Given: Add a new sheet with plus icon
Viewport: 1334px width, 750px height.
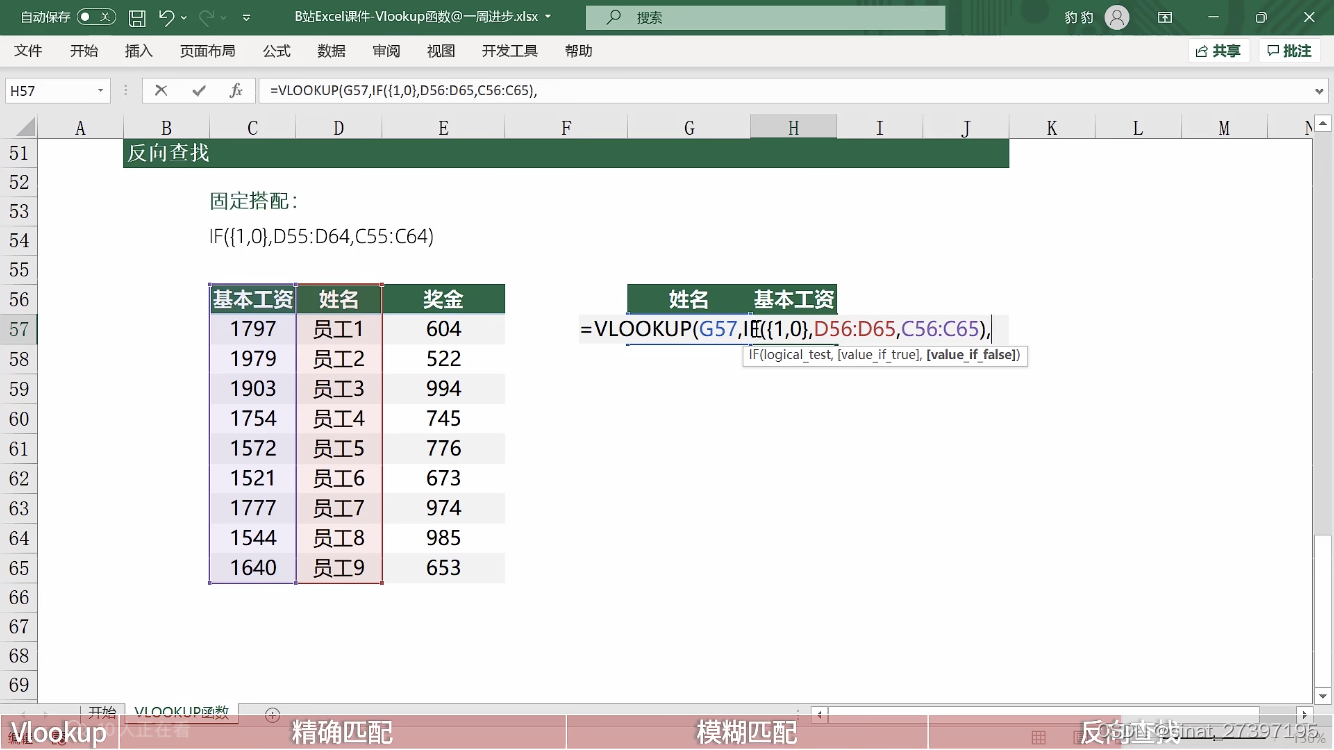Looking at the screenshot, I should [272, 714].
